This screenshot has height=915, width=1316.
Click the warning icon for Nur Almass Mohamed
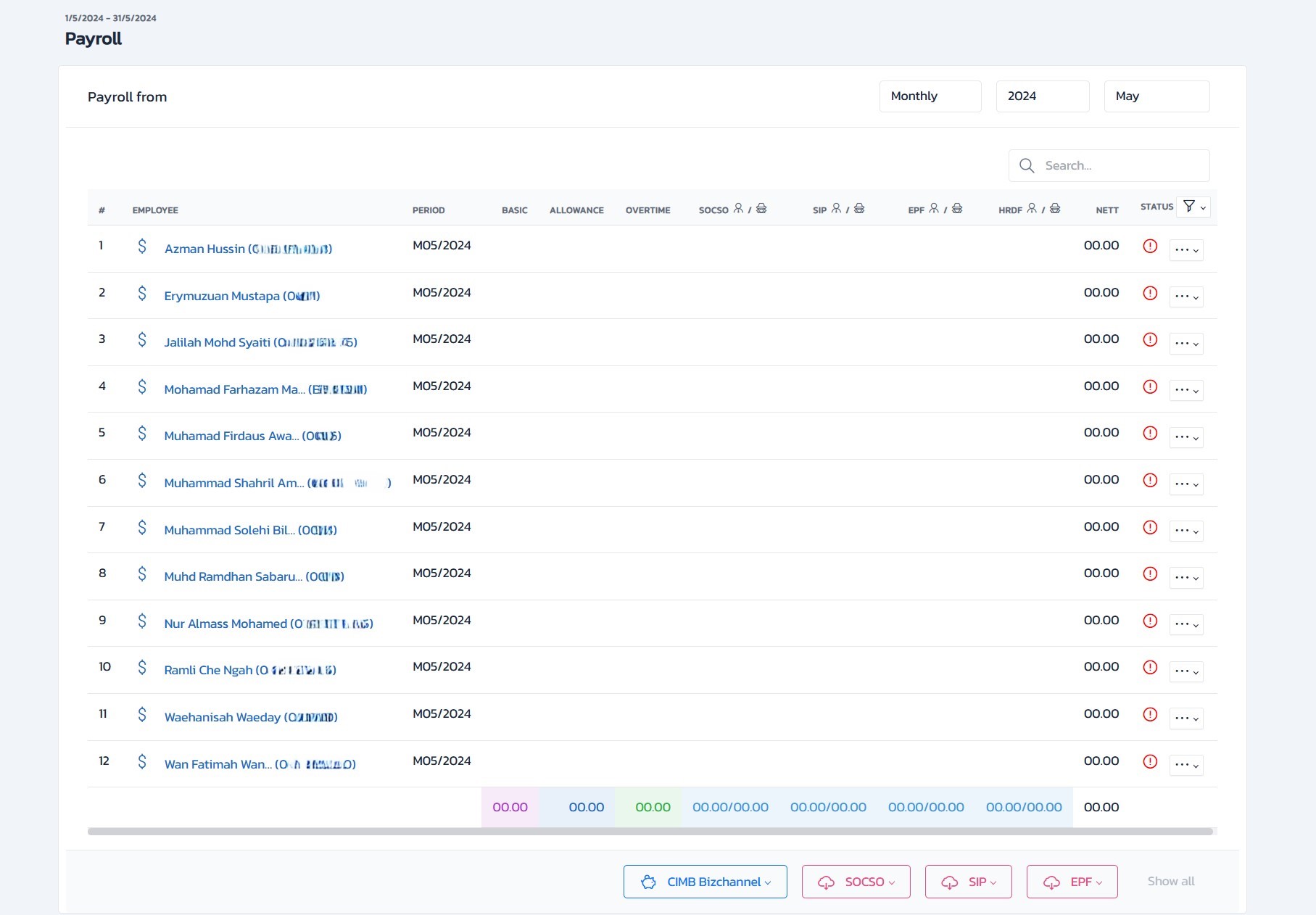click(x=1150, y=621)
